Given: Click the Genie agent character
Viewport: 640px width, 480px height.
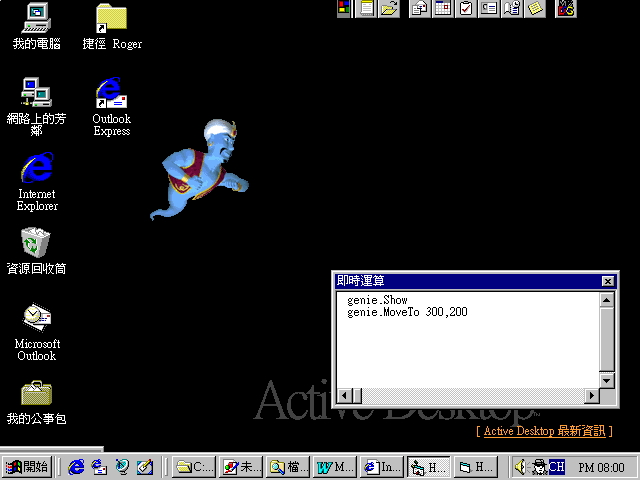Looking at the screenshot, I should point(205,165).
